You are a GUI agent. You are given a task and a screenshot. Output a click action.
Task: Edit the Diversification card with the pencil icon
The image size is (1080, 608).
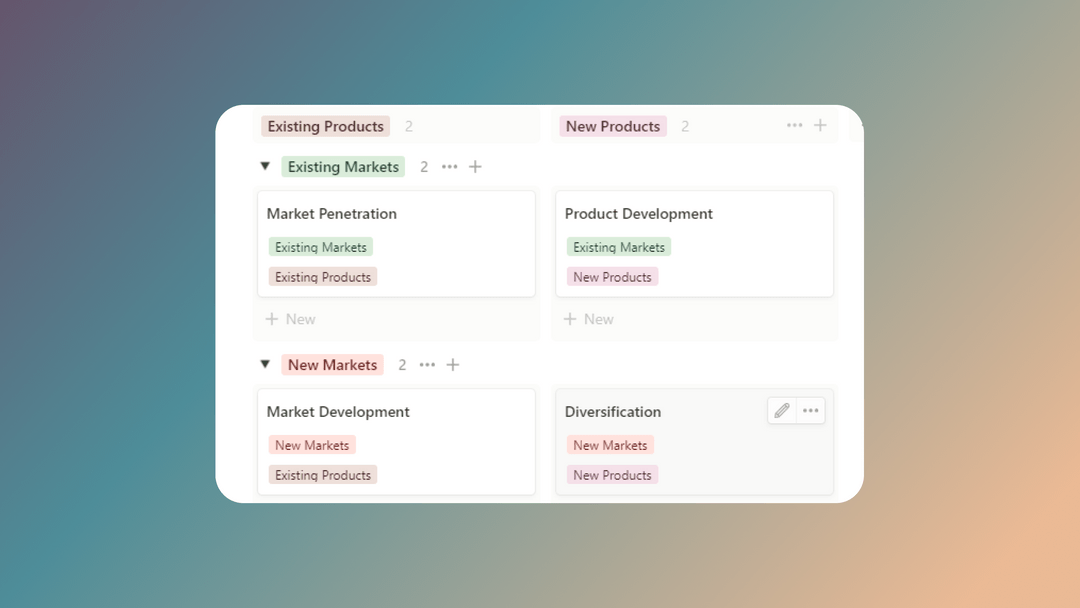pyautogui.click(x=781, y=410)
